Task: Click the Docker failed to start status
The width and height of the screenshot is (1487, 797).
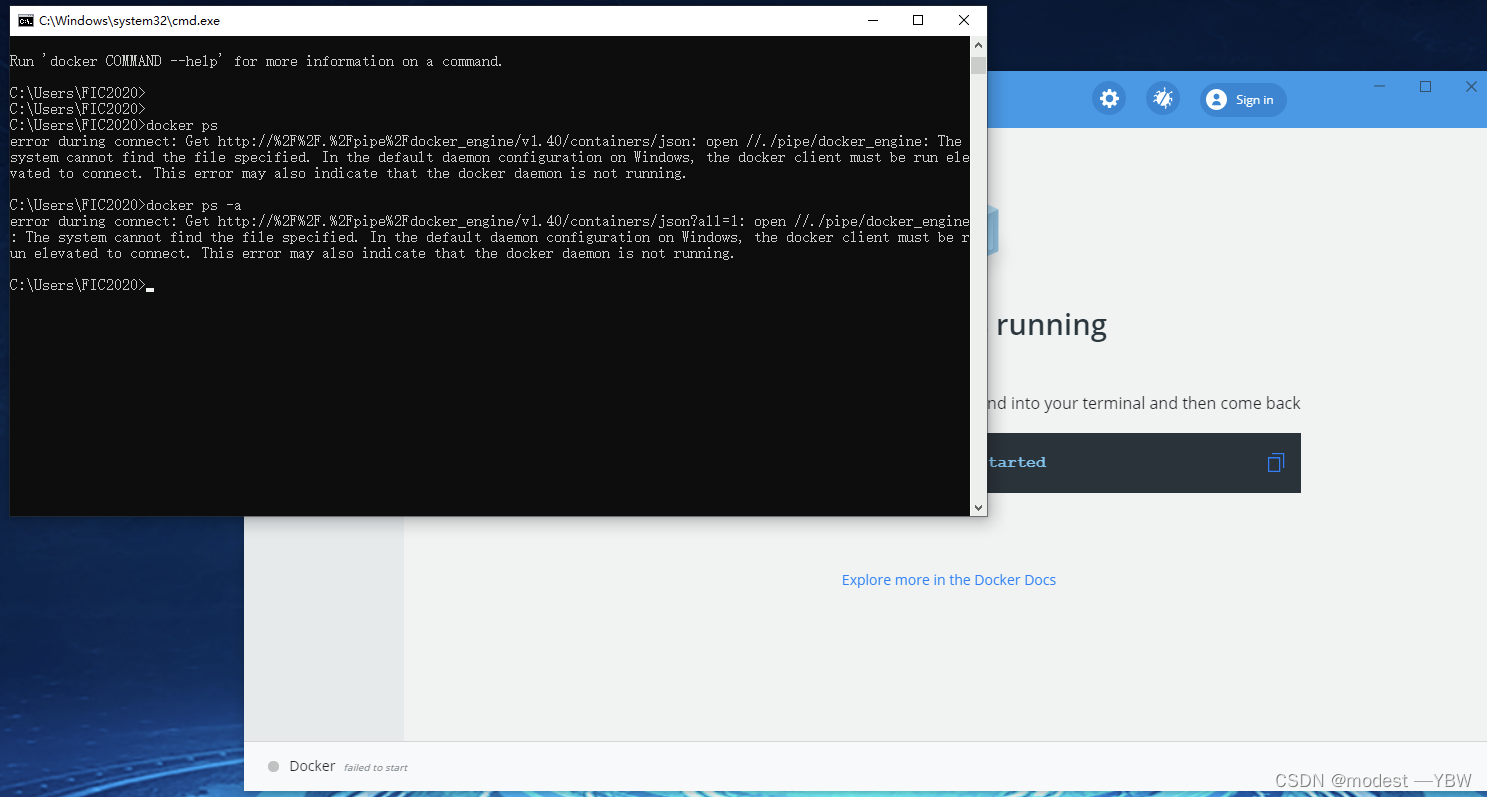Action: pyautogui.click(x=348, y=766)
